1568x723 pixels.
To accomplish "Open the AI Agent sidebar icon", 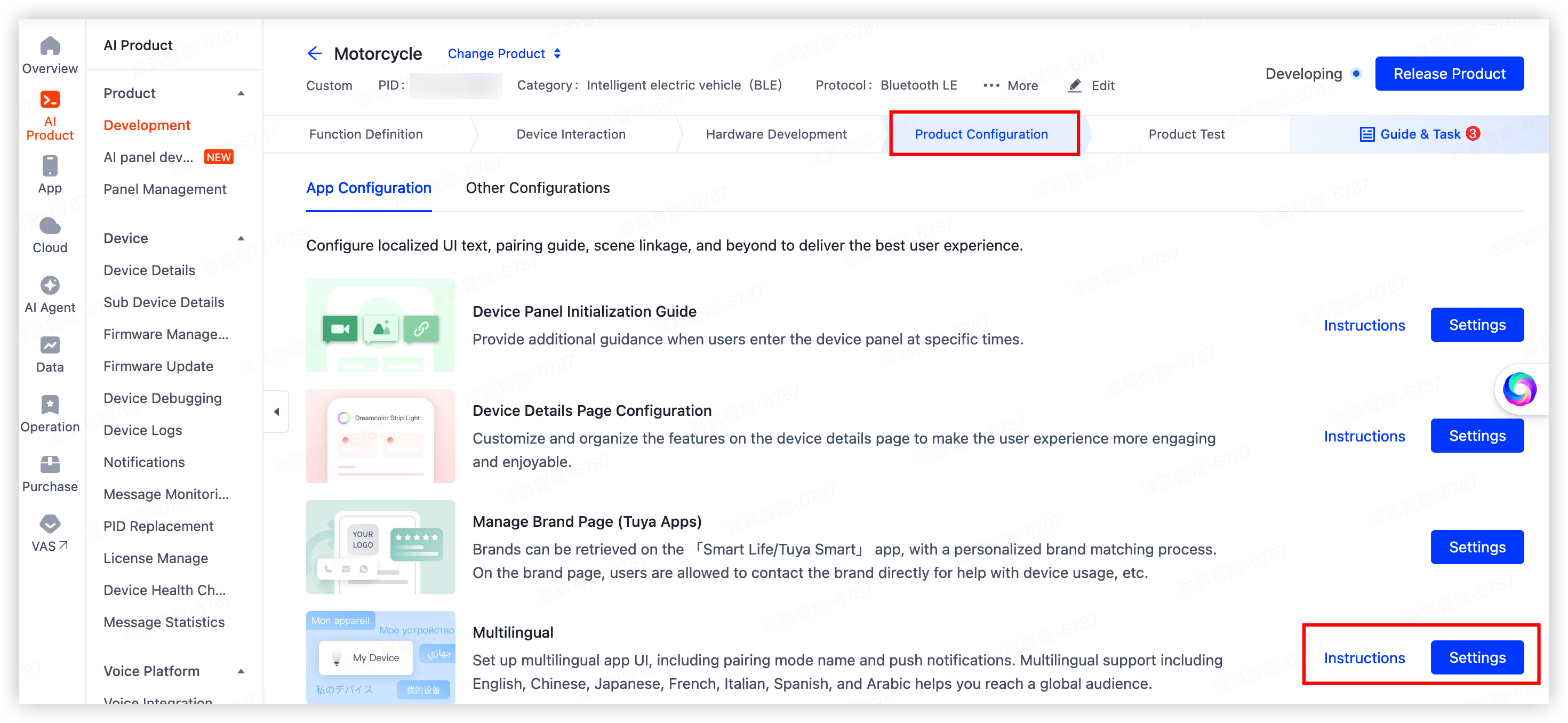I will [50, 285].
